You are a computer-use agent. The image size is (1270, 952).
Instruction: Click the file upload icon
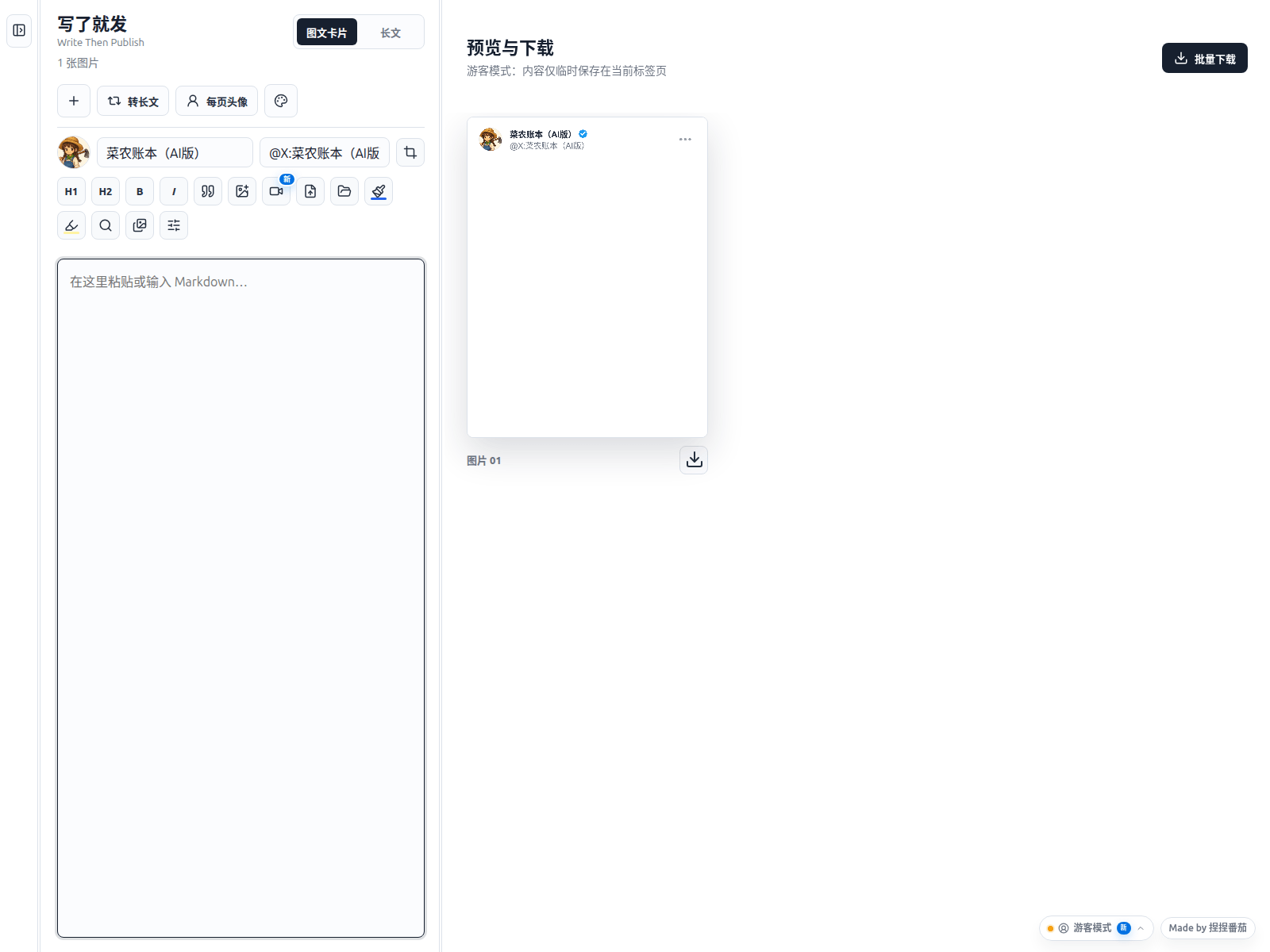click(x=310, y=191)
